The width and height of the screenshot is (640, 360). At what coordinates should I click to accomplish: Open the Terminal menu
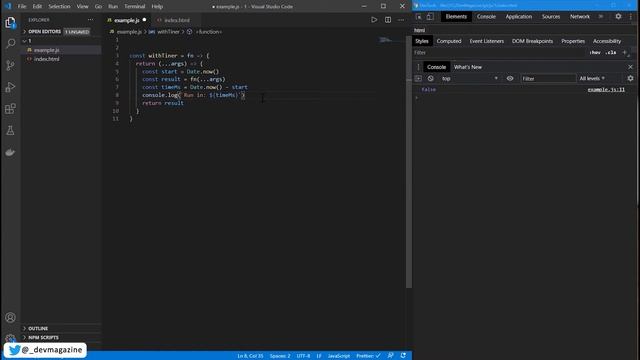point(135,7)
